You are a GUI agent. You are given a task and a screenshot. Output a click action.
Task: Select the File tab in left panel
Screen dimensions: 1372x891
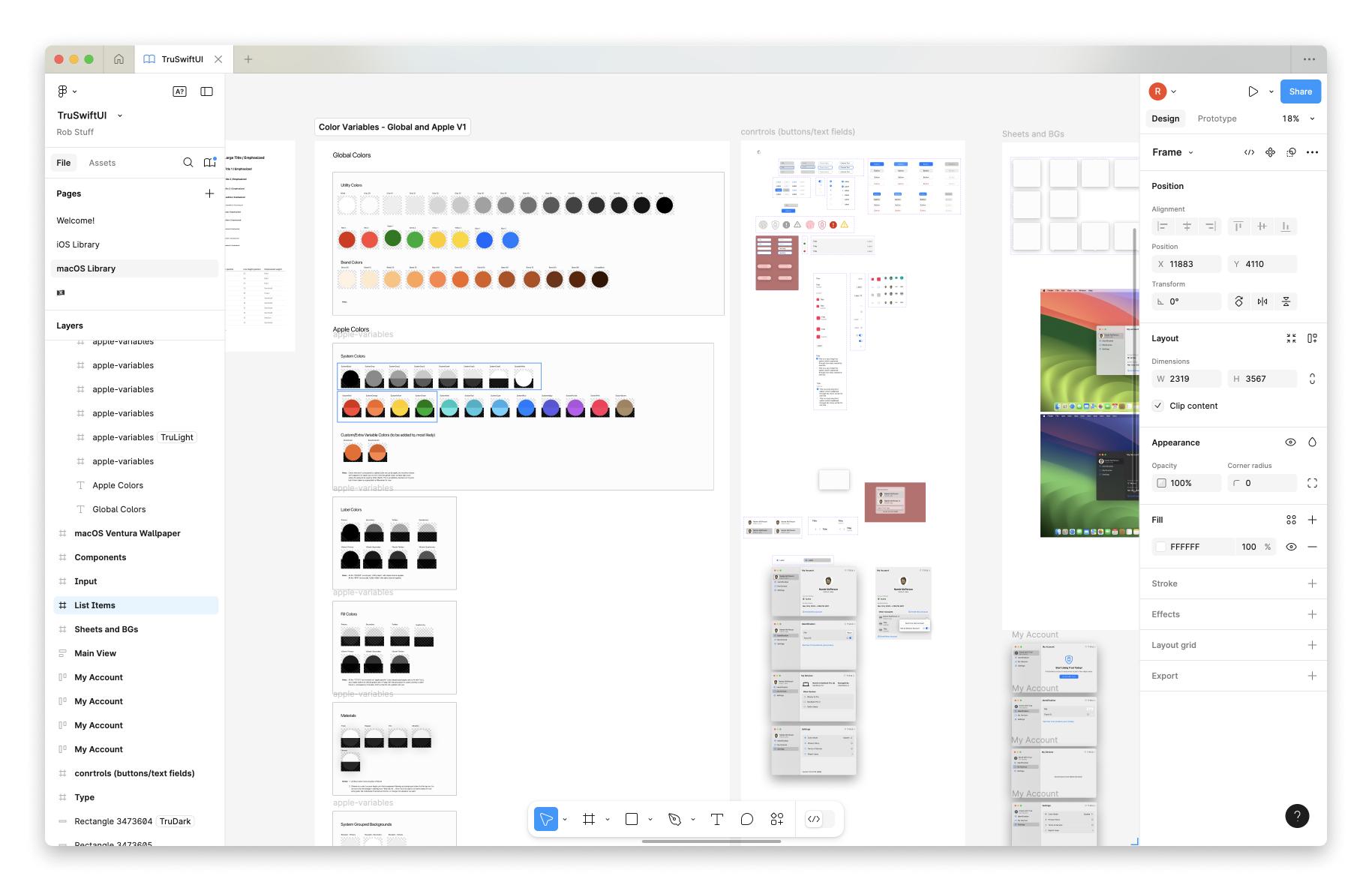tap(64, 163)
